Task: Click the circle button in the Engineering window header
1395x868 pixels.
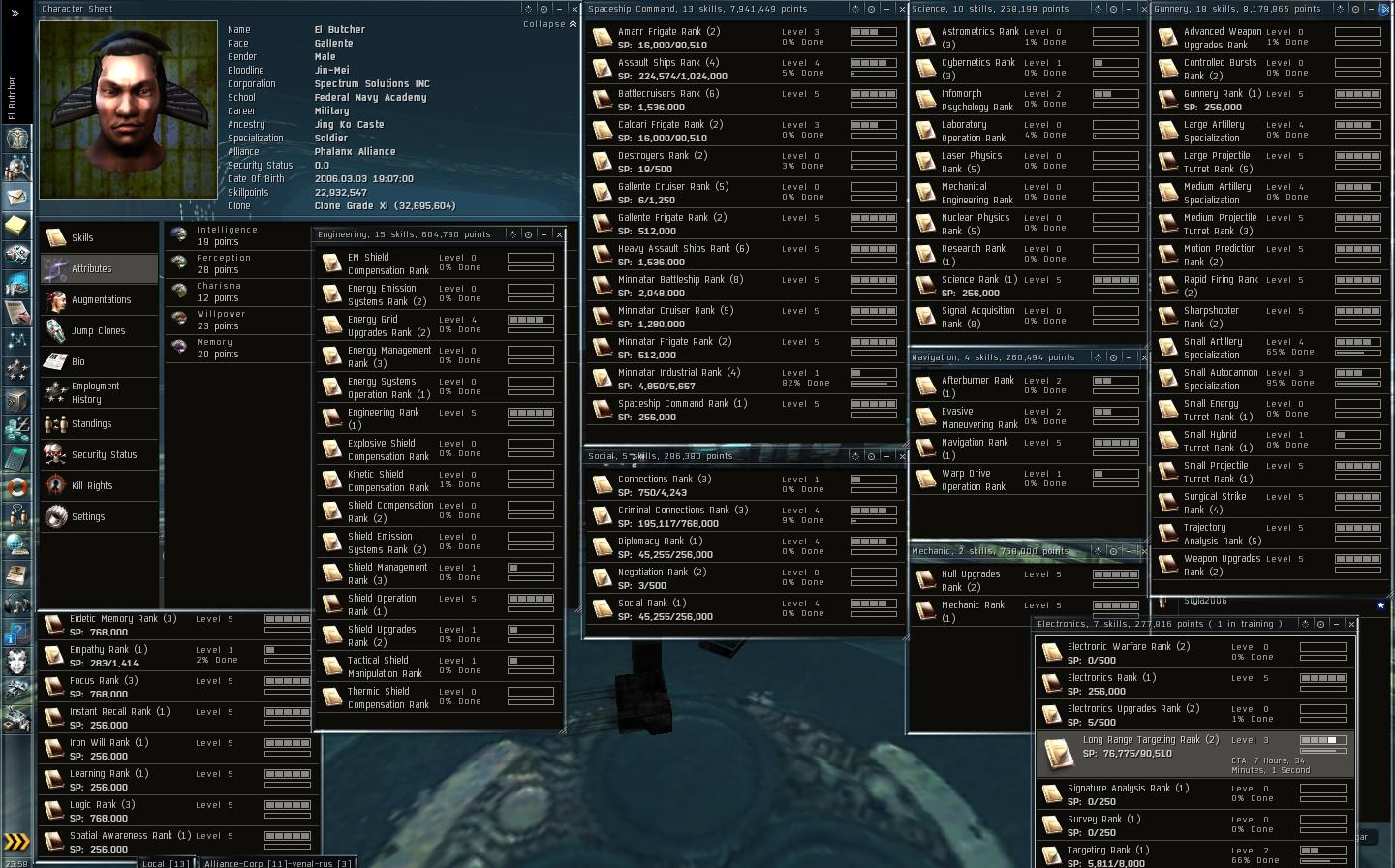Action: [x=528, y=234]
